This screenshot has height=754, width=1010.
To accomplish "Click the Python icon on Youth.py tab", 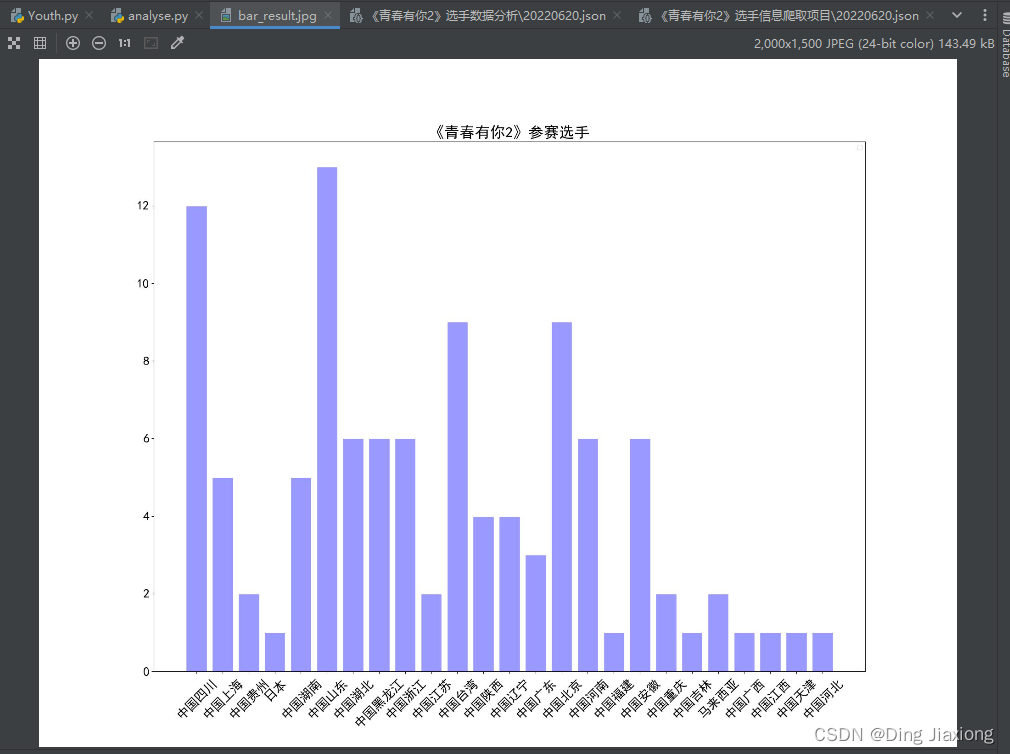I will (17, 15).
